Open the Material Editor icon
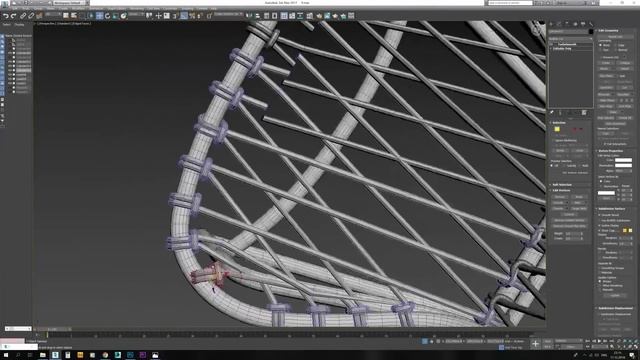This screenshot has width=640, height=360. (x=310, y=16)
